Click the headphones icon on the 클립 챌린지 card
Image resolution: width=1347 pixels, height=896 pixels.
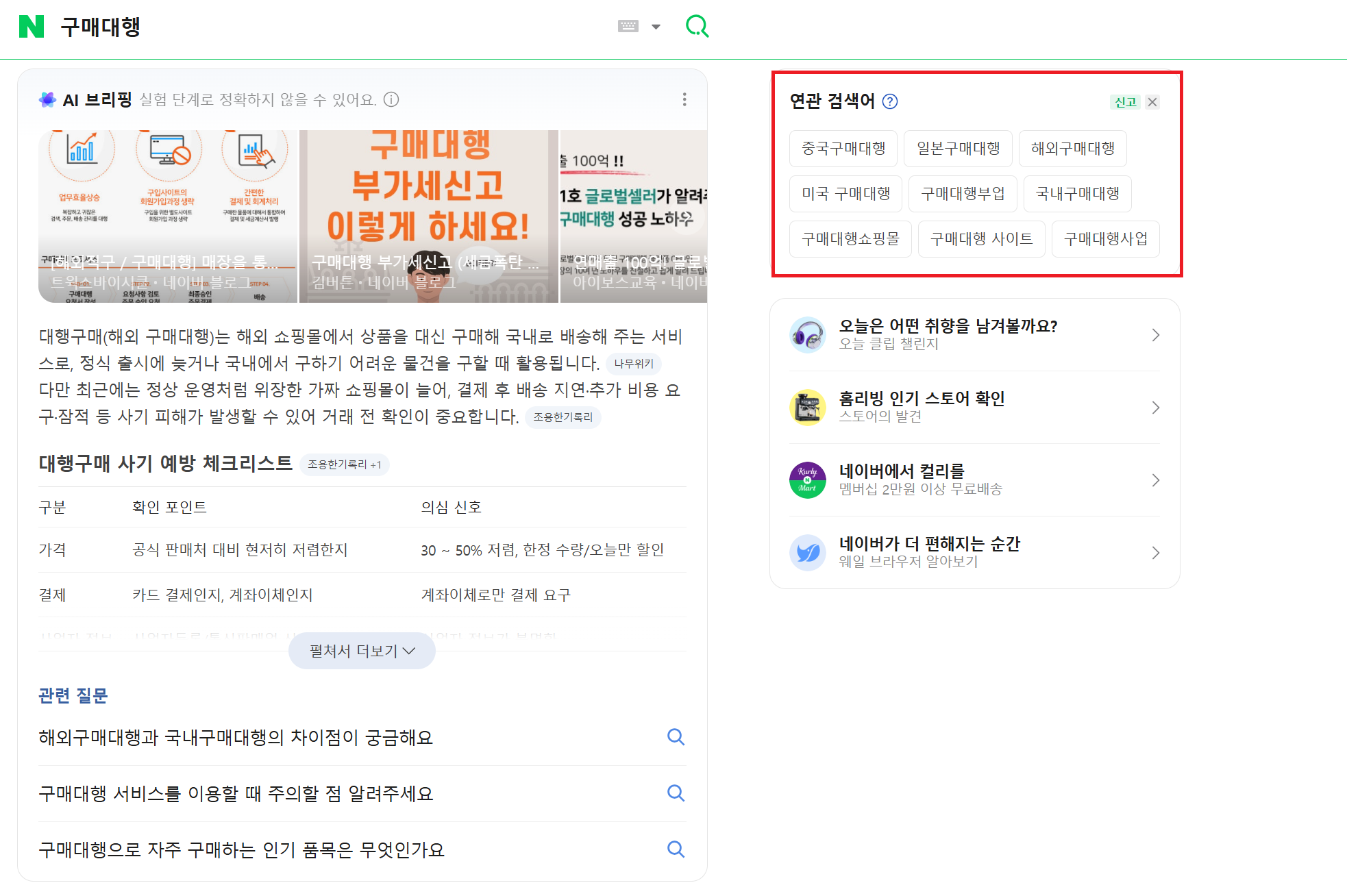(x=808, y=335)
